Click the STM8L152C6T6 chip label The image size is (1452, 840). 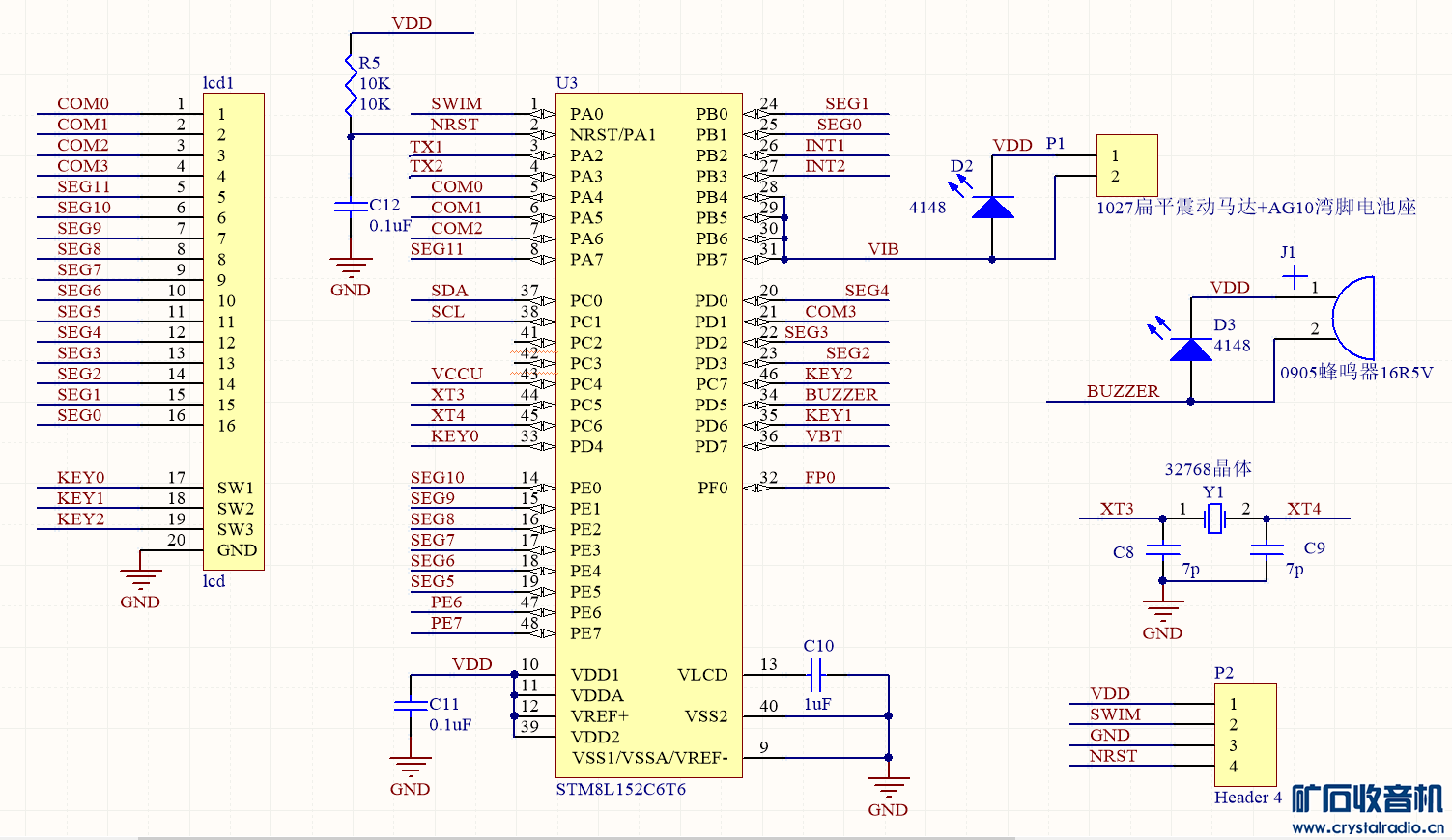620,790
